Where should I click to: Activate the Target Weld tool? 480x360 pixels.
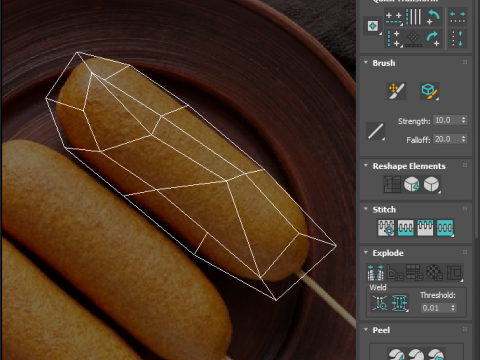380,303
